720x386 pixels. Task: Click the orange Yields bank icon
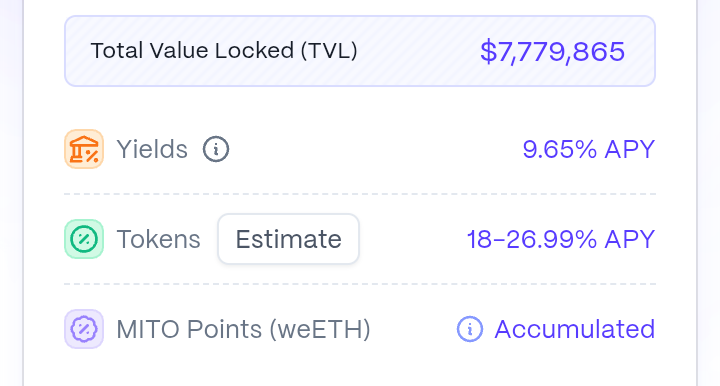pos(84,149)
